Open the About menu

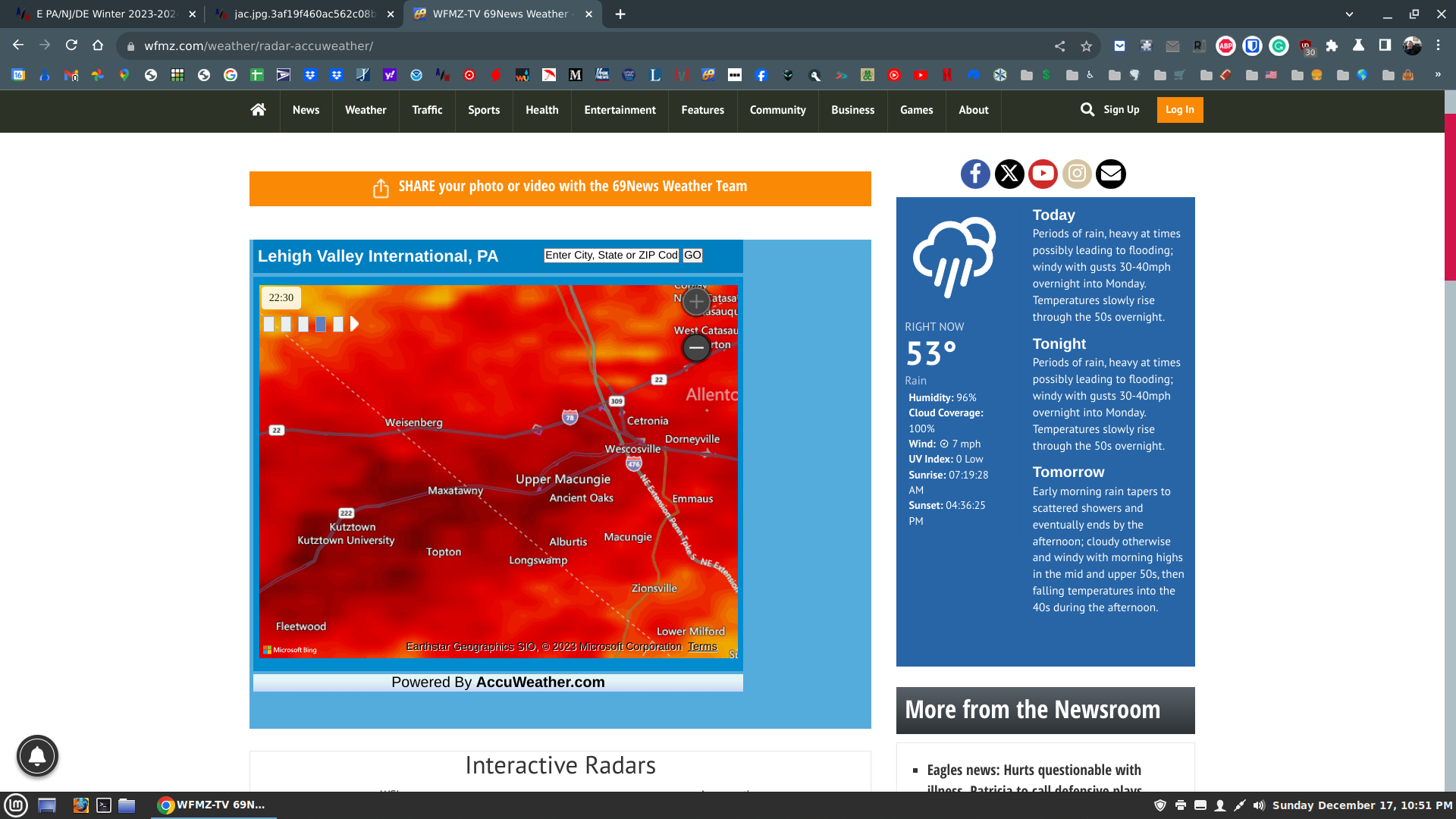click(974, 110)
